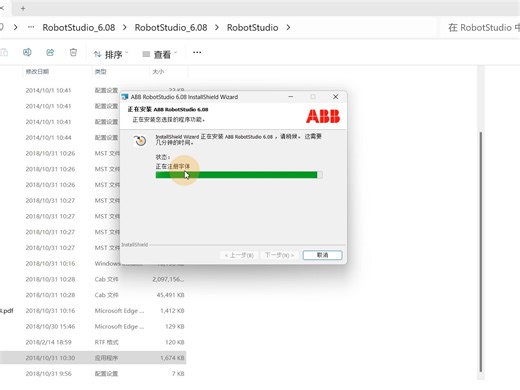Select the highlighted row dated 2018/10/31 10:30
Image resolution: width=520 pixels, height=390 pixels.
point(93,358)
